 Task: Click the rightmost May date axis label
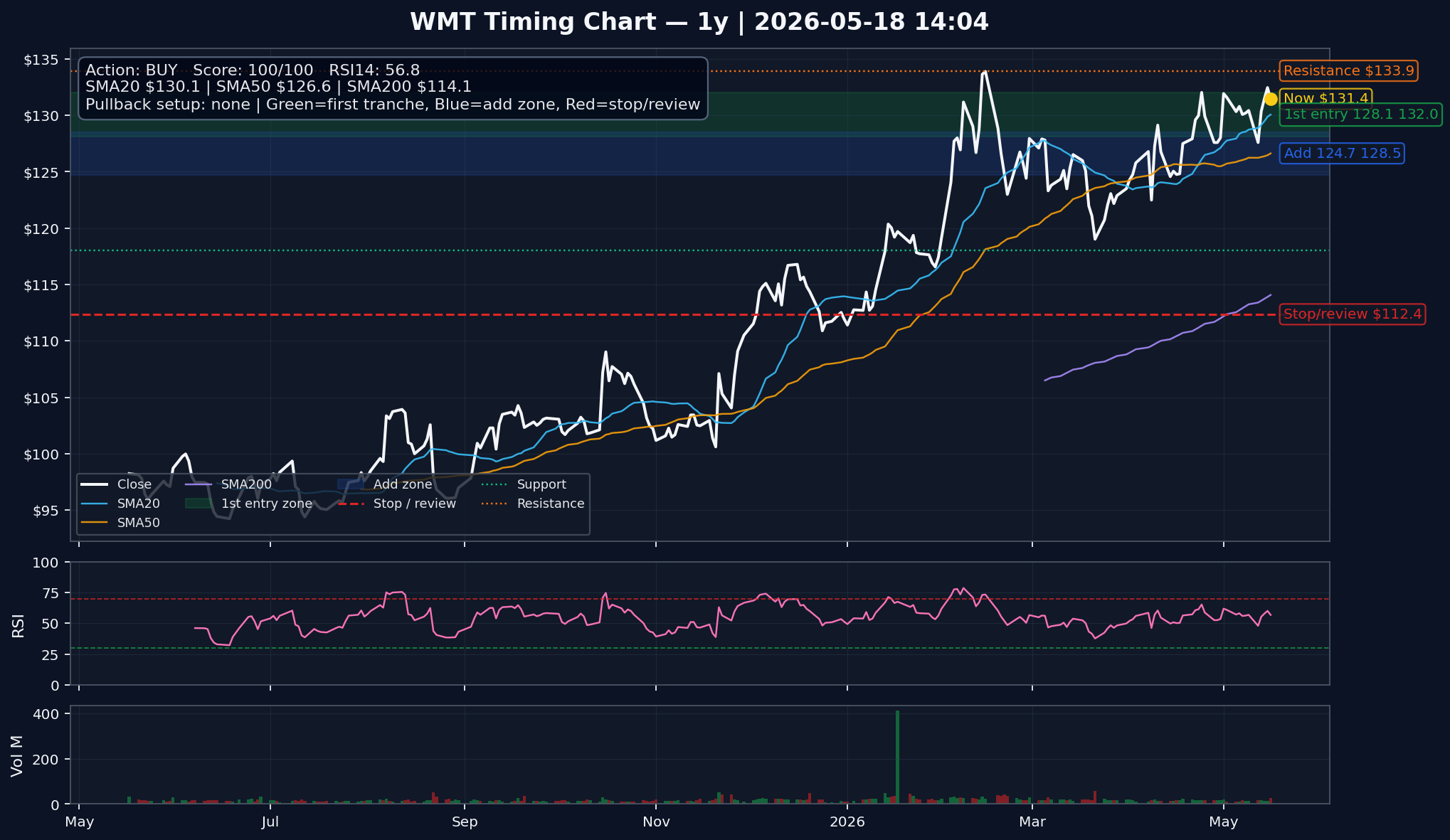point(1224,822)
